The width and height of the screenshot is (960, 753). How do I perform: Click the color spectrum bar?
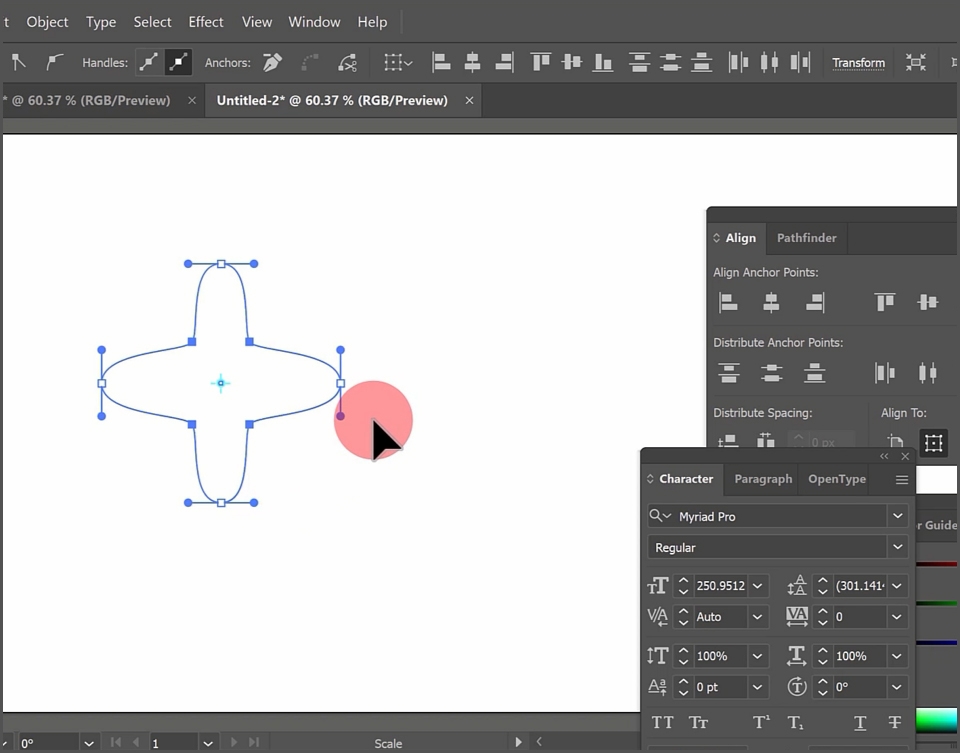pos(937,720)
